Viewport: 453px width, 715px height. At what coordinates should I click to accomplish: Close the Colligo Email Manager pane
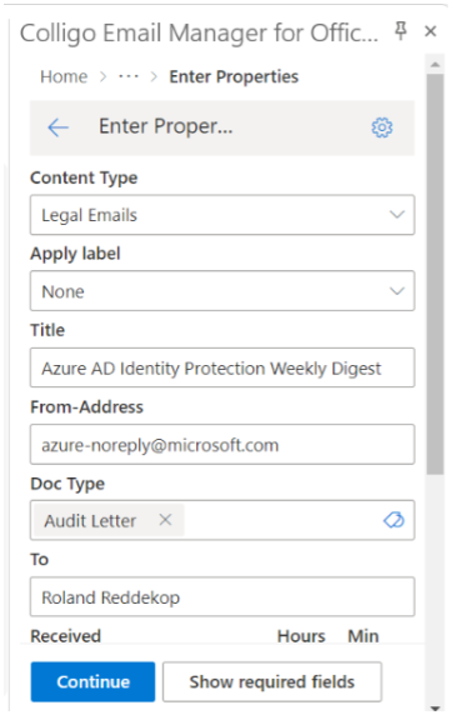tap(430, 31)
